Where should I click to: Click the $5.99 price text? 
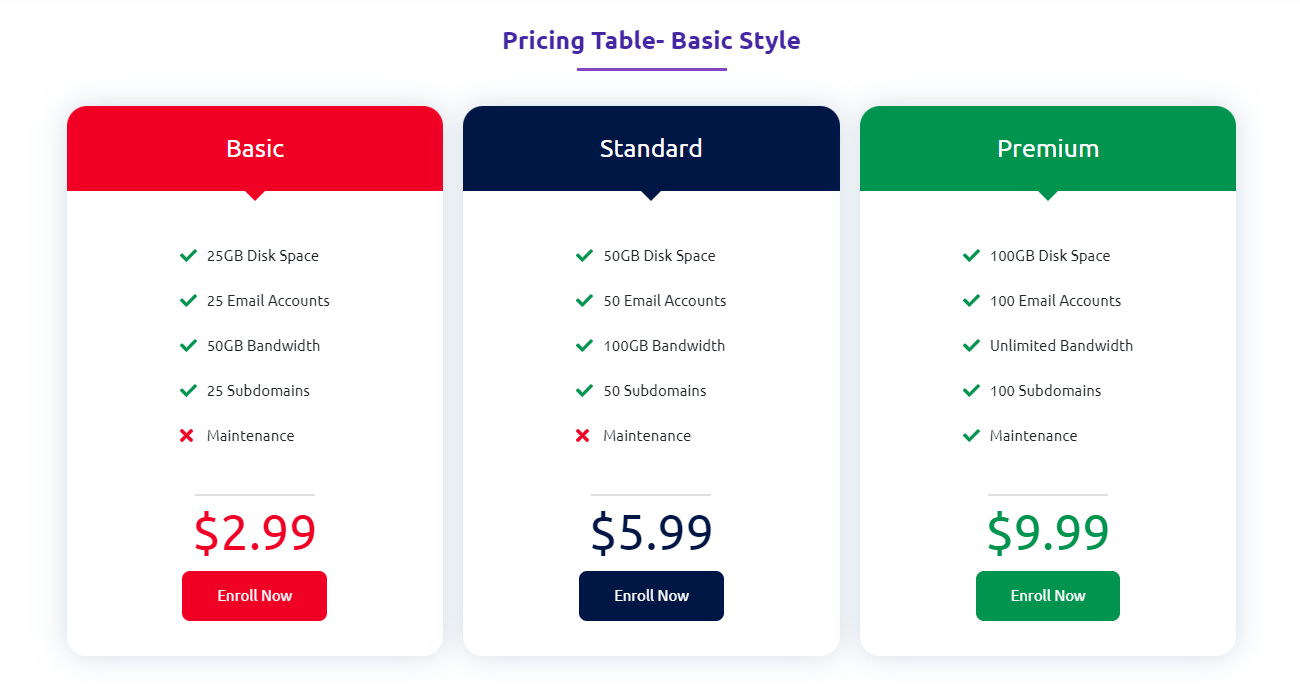(x=651, y=533)
